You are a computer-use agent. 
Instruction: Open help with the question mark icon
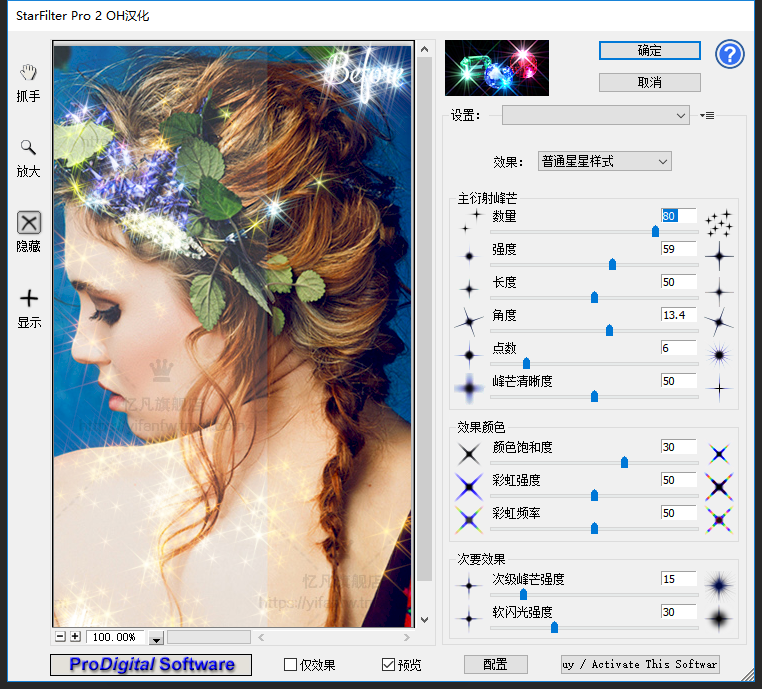(730, 54)
